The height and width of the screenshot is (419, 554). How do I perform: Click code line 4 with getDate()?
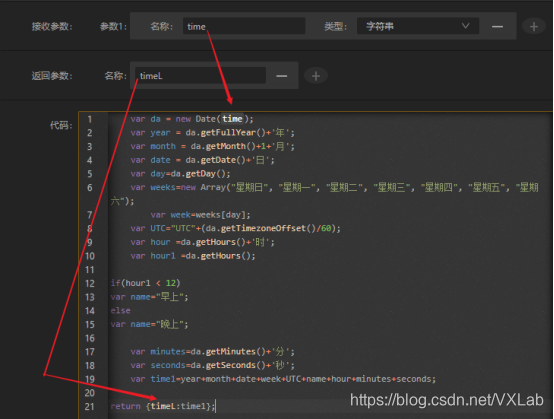(202, 160)
